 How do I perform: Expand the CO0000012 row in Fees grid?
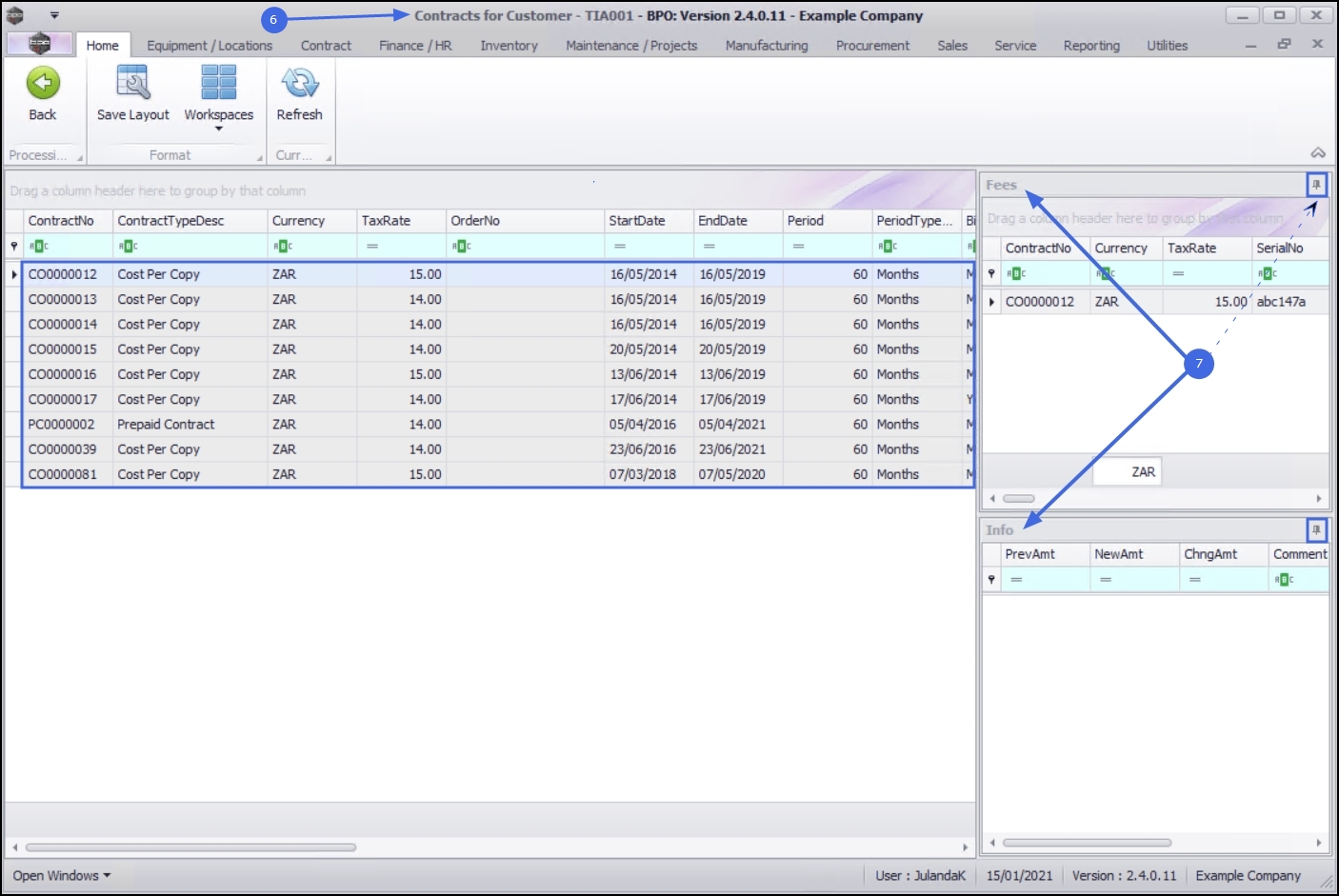click(x=991, y=302)
